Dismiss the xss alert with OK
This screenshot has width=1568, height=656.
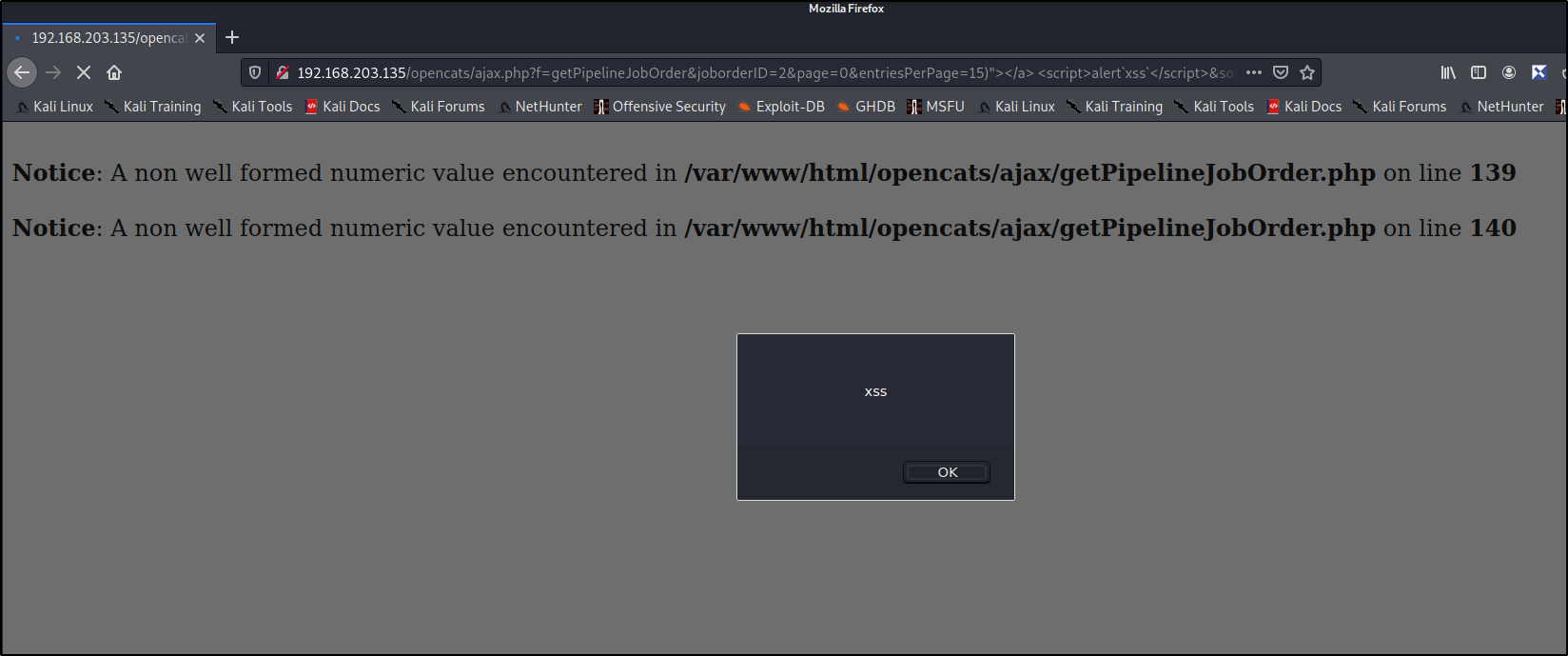click(x=947, y=472)
